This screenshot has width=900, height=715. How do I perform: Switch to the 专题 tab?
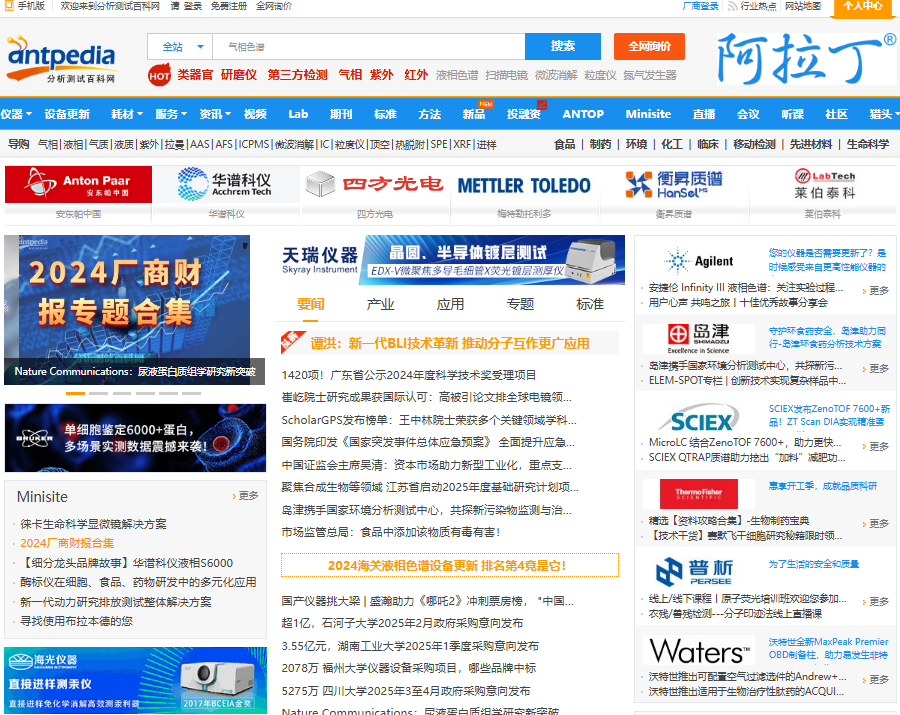[x=520, y=304]
